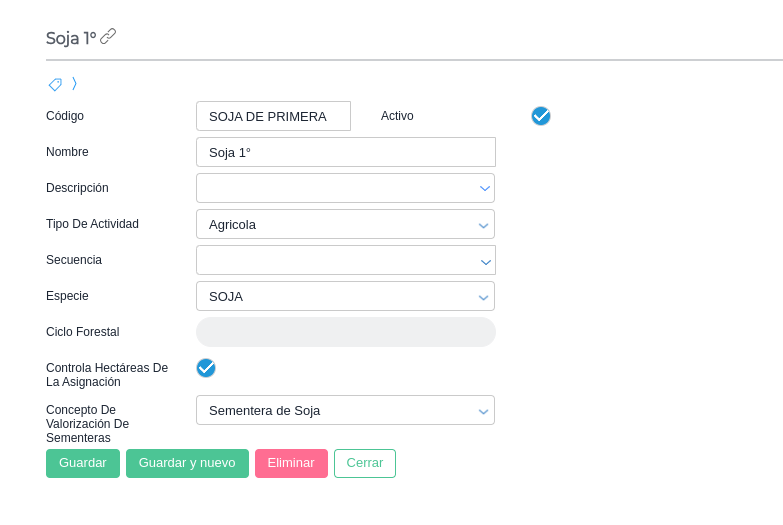Open the Descripción dropdown
Viewport: 783px width, 525px height.
tap(484, 188)
